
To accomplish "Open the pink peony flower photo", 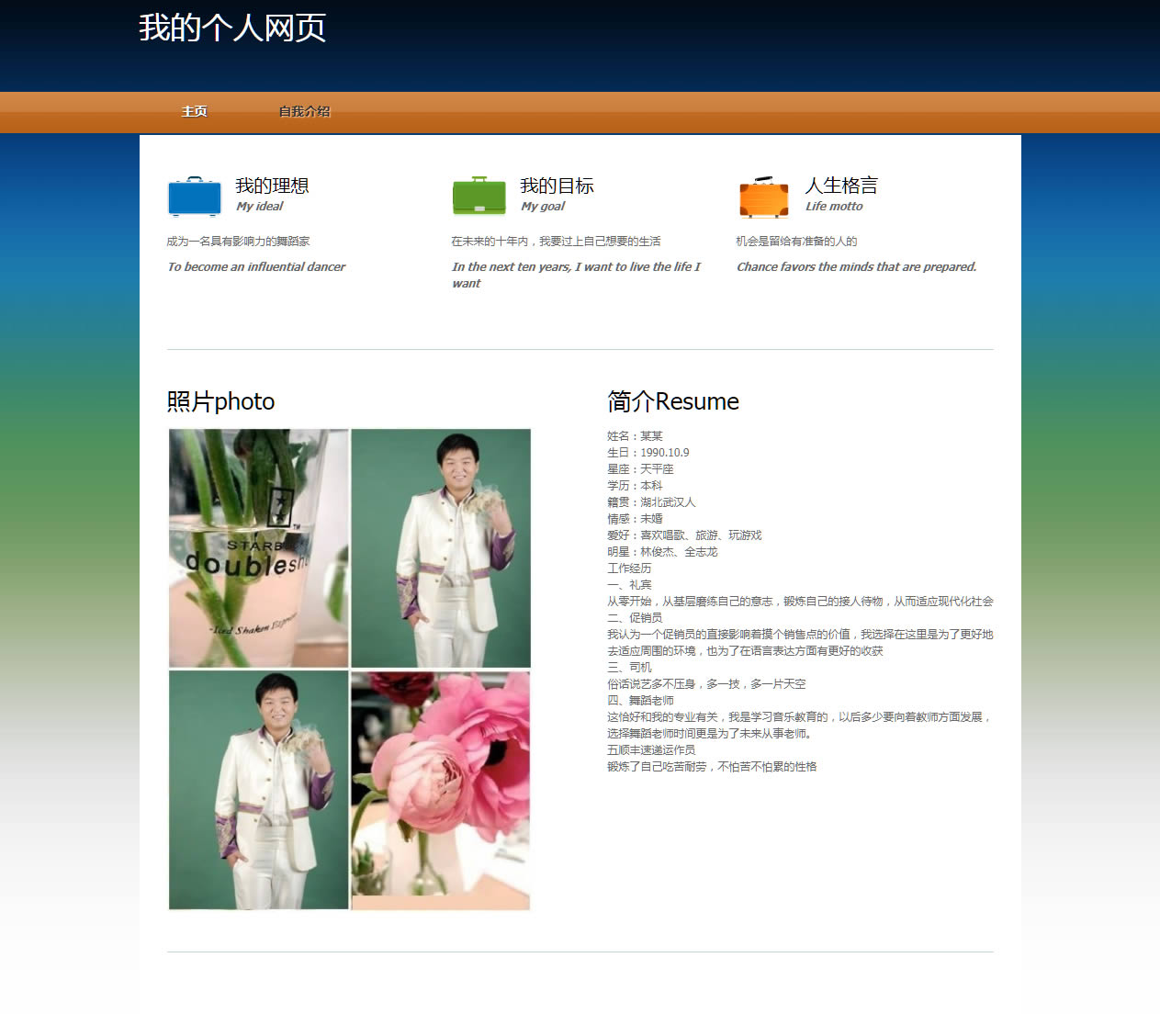I will coord(441,790).
